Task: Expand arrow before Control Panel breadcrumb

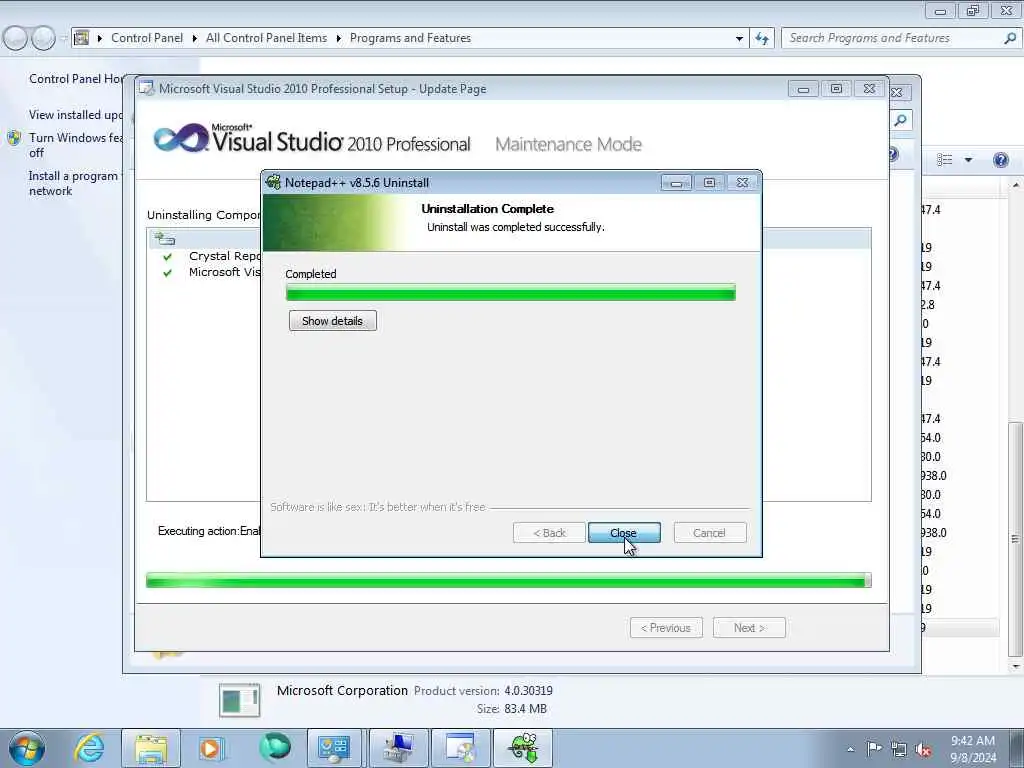Action: pos(100,39)
